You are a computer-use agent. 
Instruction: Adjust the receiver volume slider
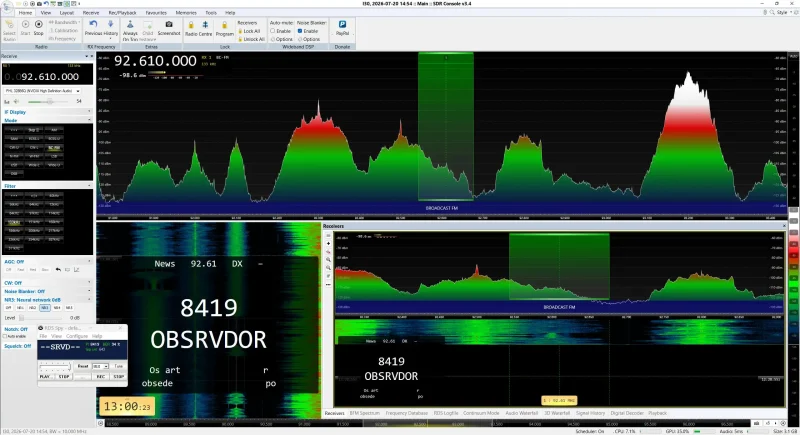pos(50,101)
